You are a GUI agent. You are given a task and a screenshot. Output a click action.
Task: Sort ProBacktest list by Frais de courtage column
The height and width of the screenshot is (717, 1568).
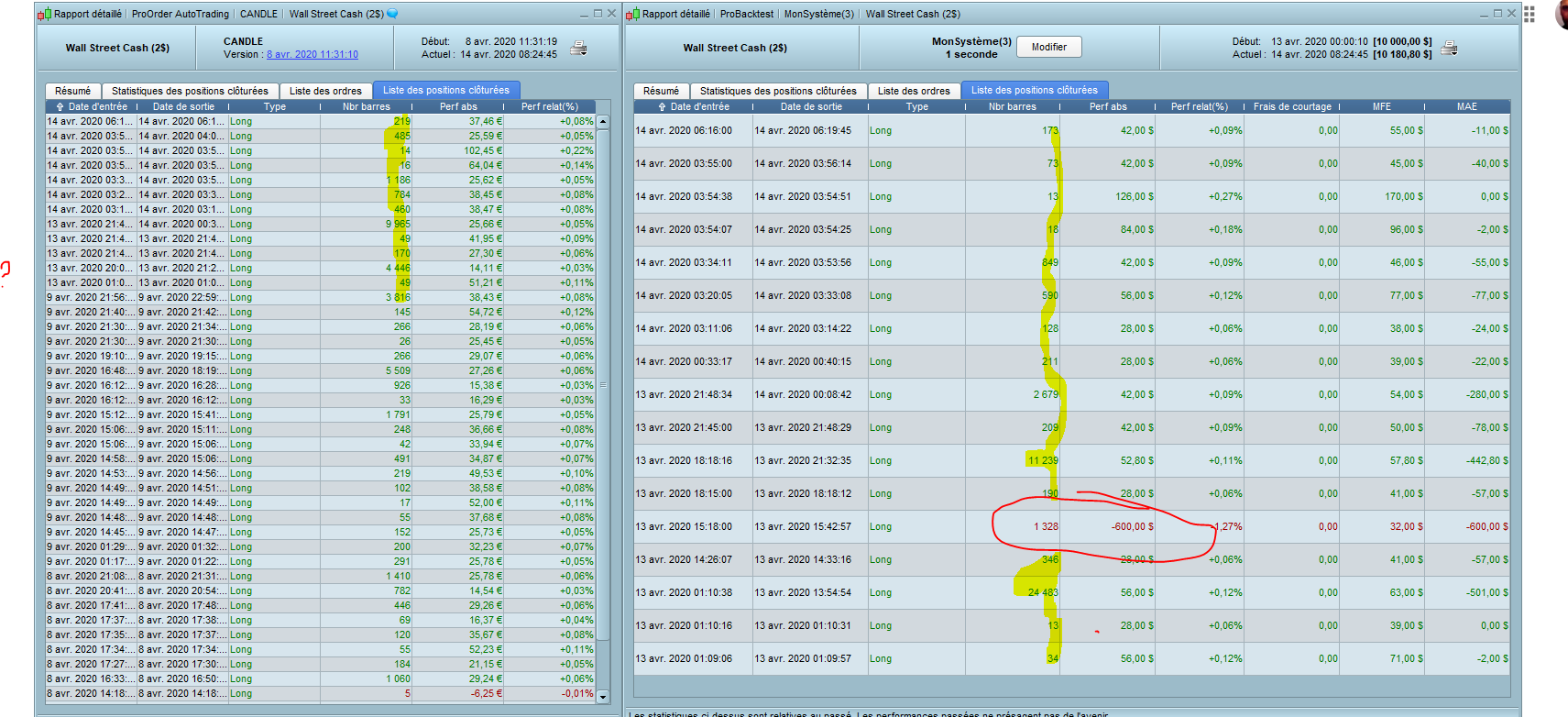[1292, 106]
